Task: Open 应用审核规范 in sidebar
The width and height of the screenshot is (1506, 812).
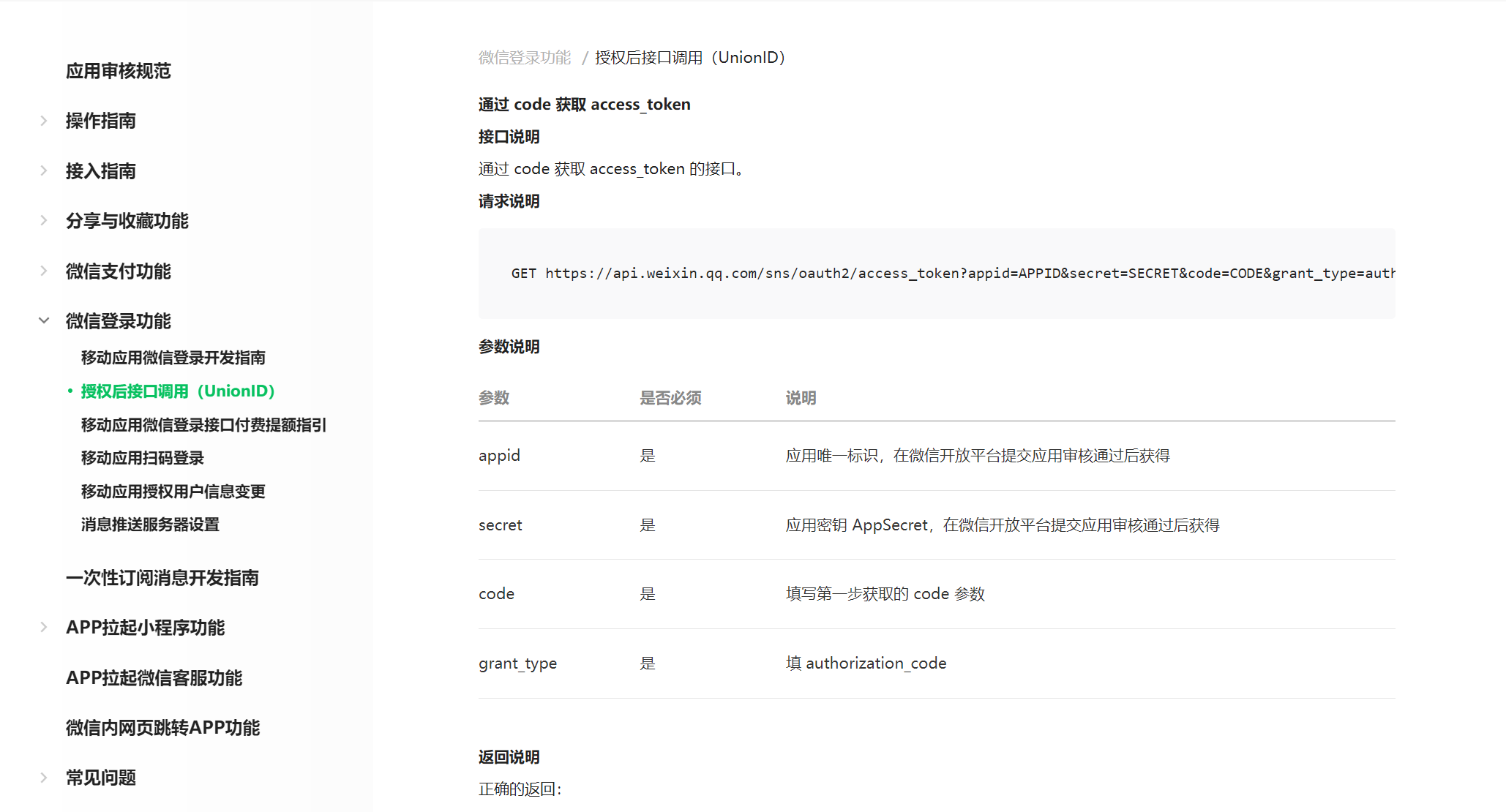Action: click(118, 71)
